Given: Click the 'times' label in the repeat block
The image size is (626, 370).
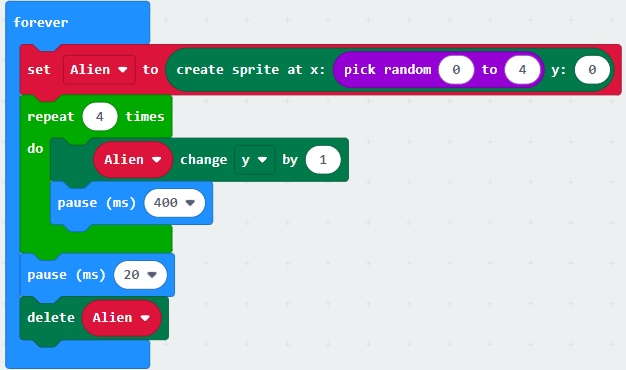Looking at the screenshot, I should click(145, 117).
